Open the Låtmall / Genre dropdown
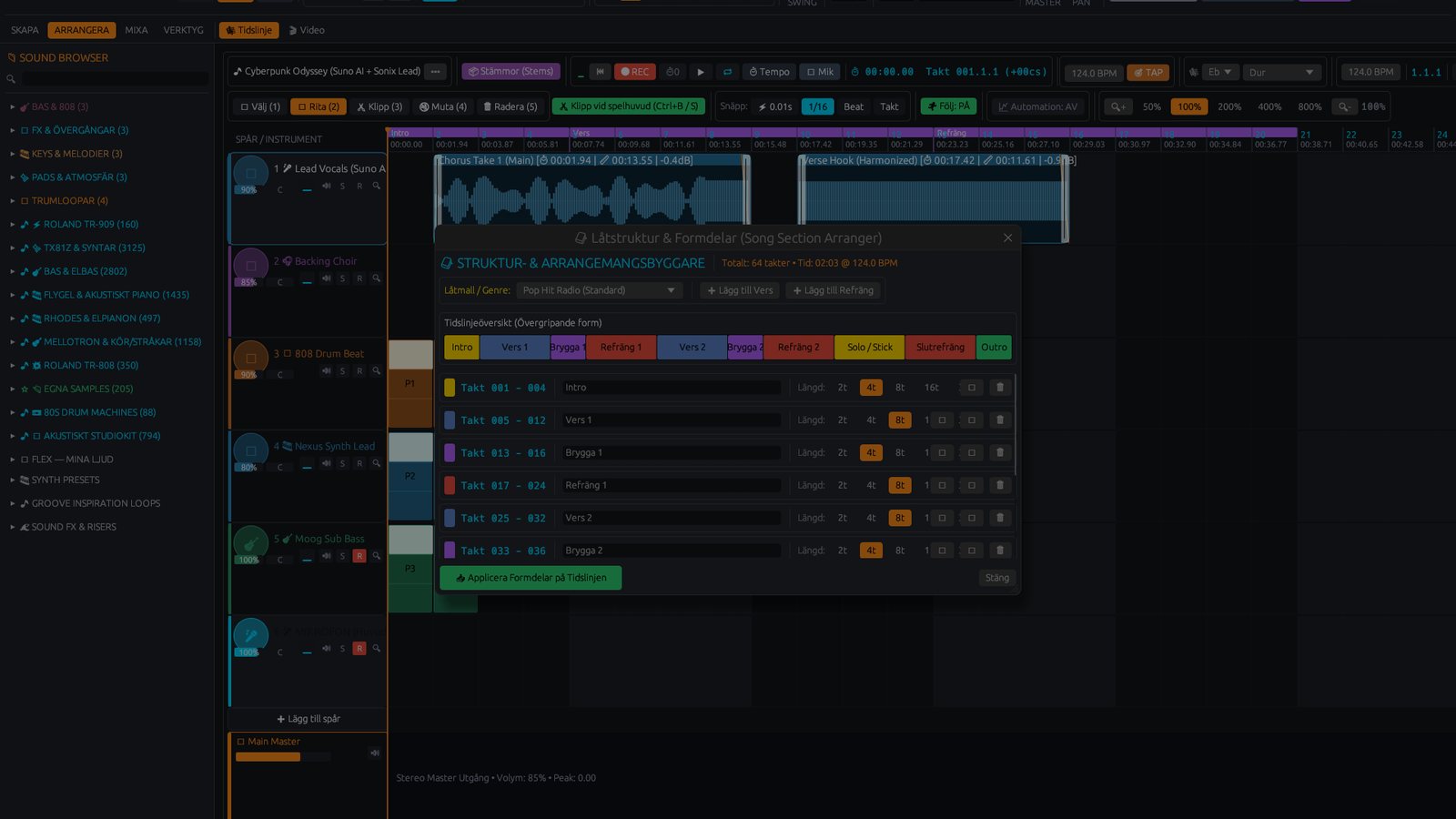This screenshot has width=1456, height=819. 599,290
